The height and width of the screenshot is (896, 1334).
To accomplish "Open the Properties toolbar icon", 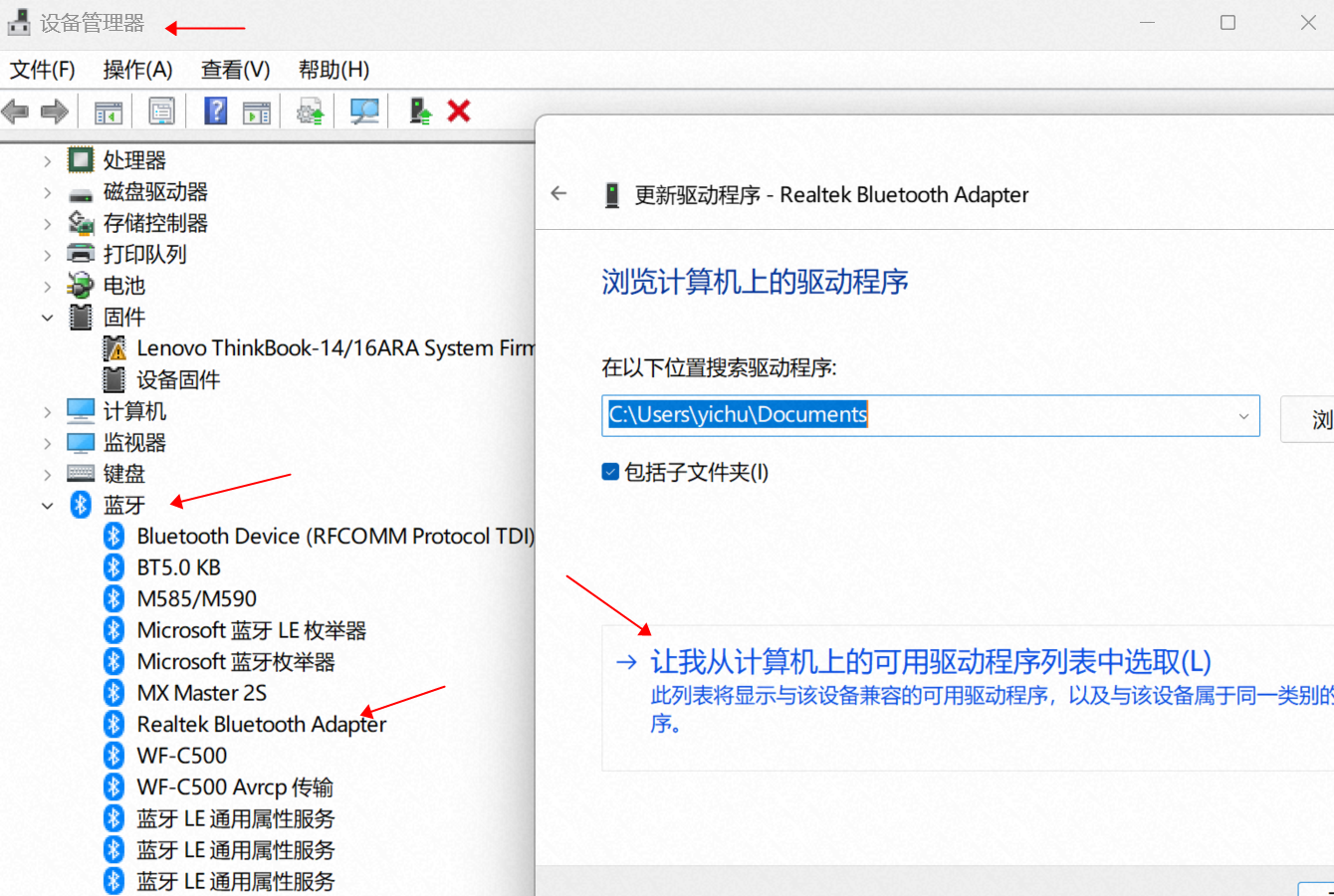I will [161, 112].
